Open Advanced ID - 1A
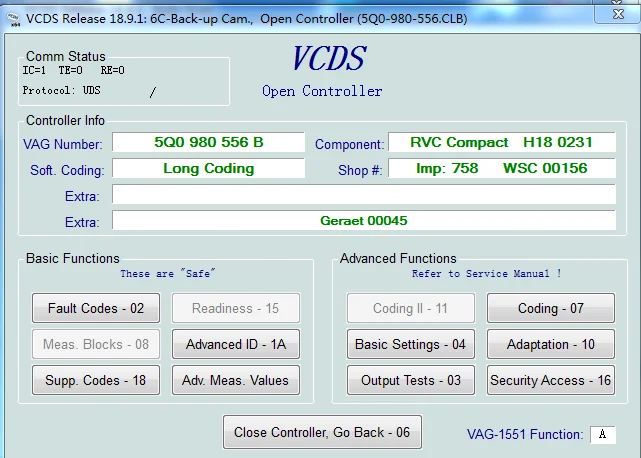 [235, 344]
